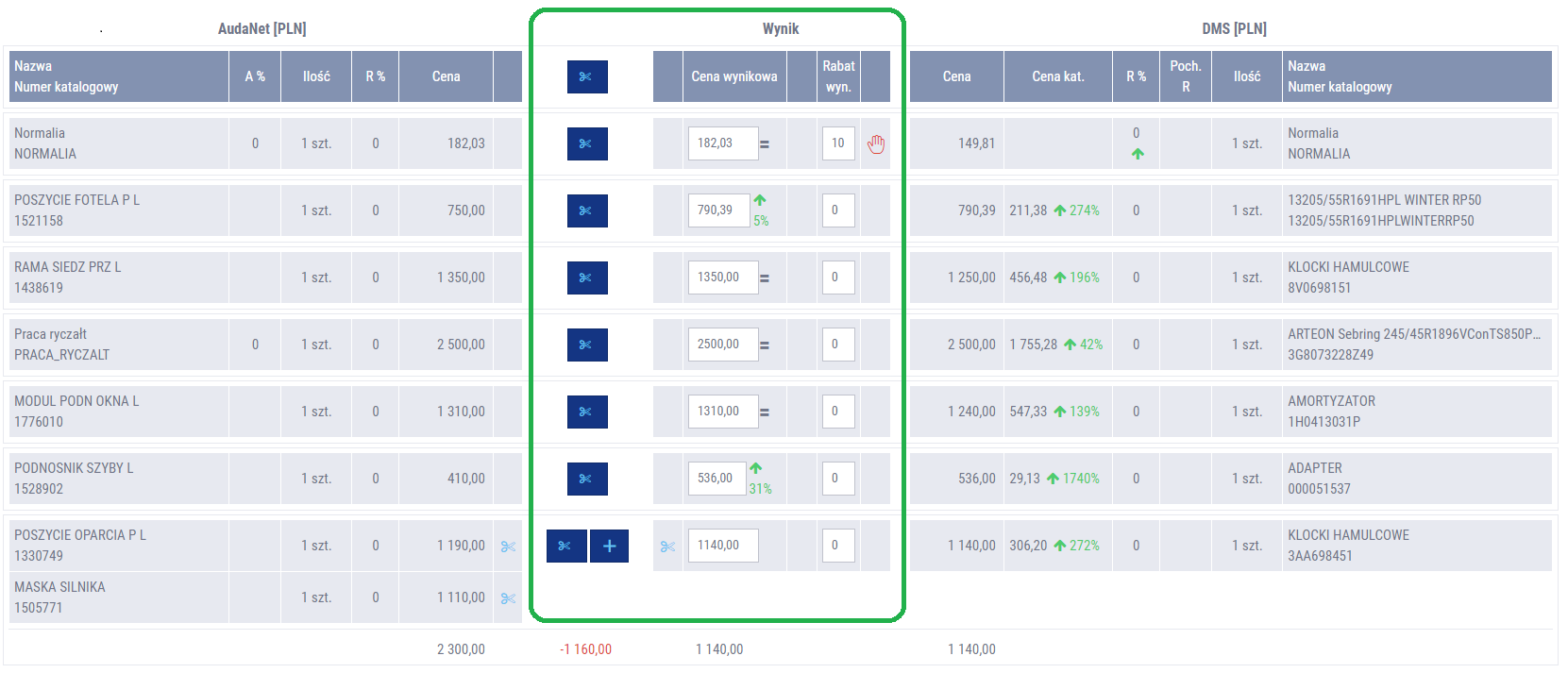Click the Cena wynikowa column header
1568x673 pixels.
733,76
